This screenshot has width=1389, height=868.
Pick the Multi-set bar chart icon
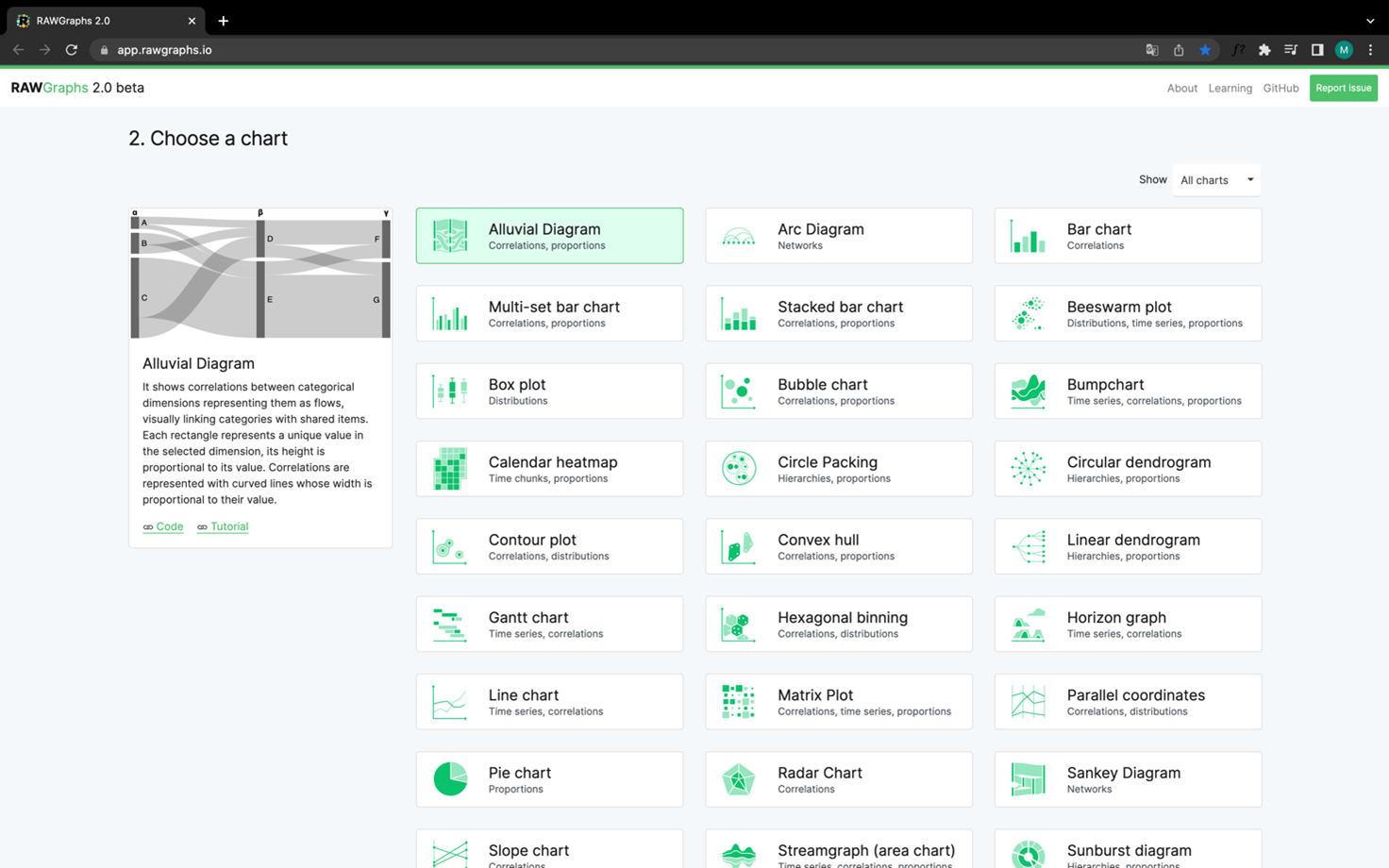click(x=450, y=313)
